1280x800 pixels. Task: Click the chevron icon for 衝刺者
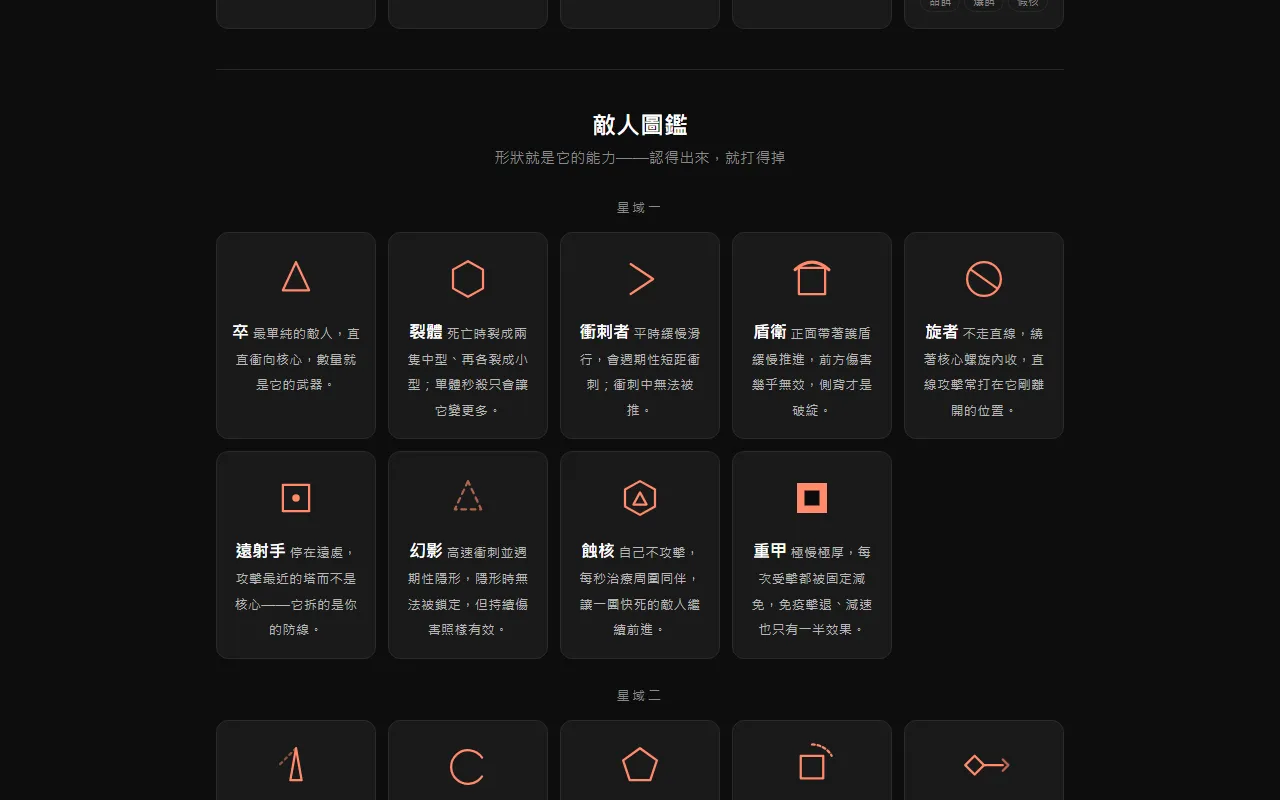641,279
